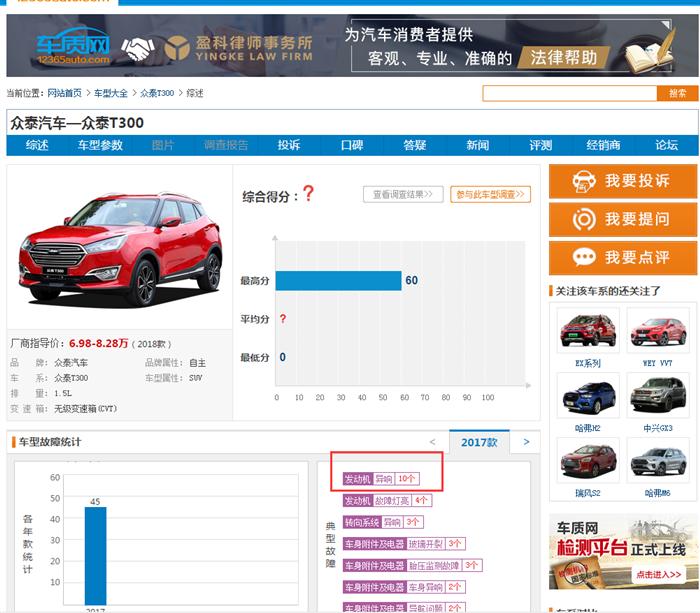Click the blue 2017 bar showing 45

click(x=96, y=556)
